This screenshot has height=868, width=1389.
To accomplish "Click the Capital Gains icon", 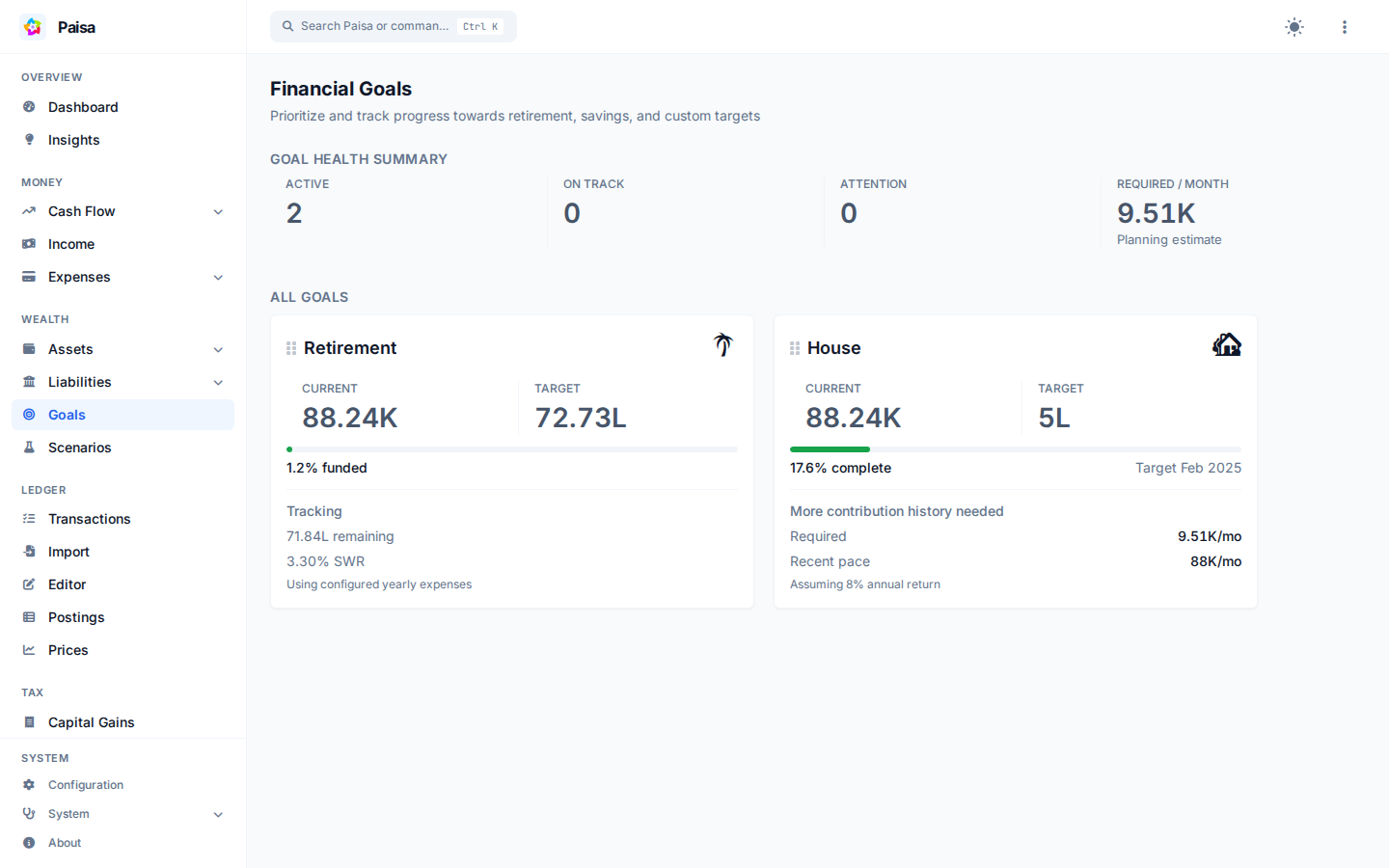I will 29,722.
